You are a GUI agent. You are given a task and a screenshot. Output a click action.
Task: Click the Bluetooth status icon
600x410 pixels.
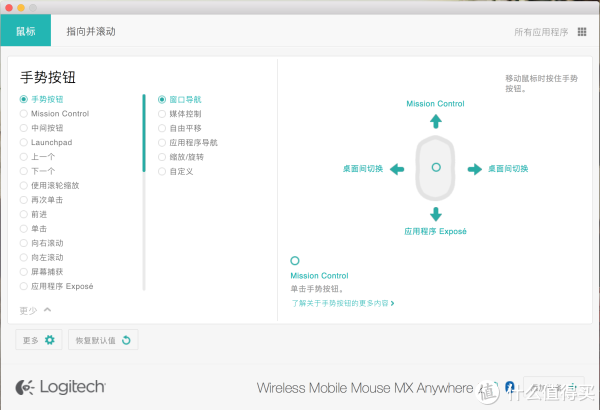click(x=509, y=387)
